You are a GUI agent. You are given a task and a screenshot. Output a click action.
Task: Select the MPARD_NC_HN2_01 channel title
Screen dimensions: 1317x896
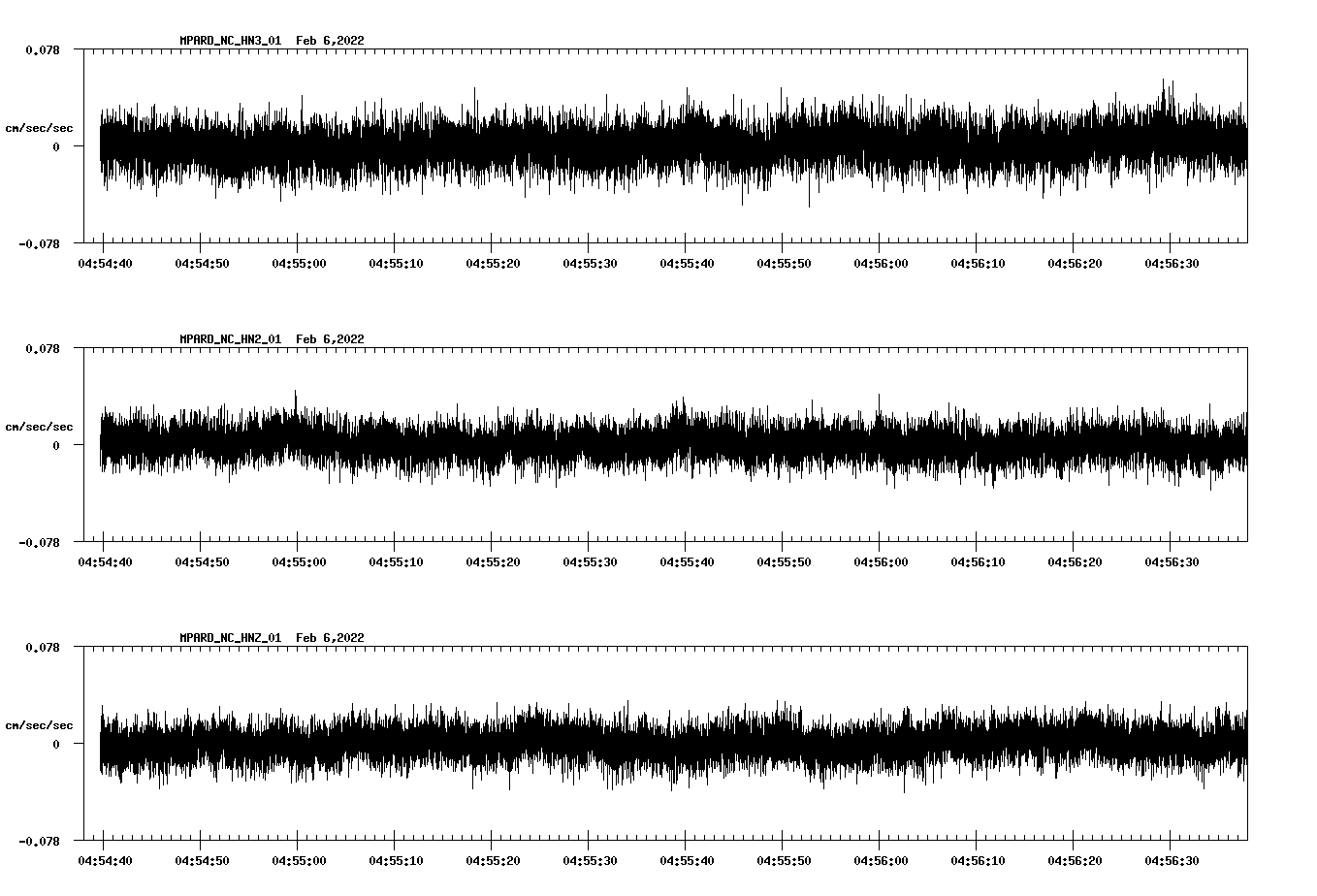[230, 339]
